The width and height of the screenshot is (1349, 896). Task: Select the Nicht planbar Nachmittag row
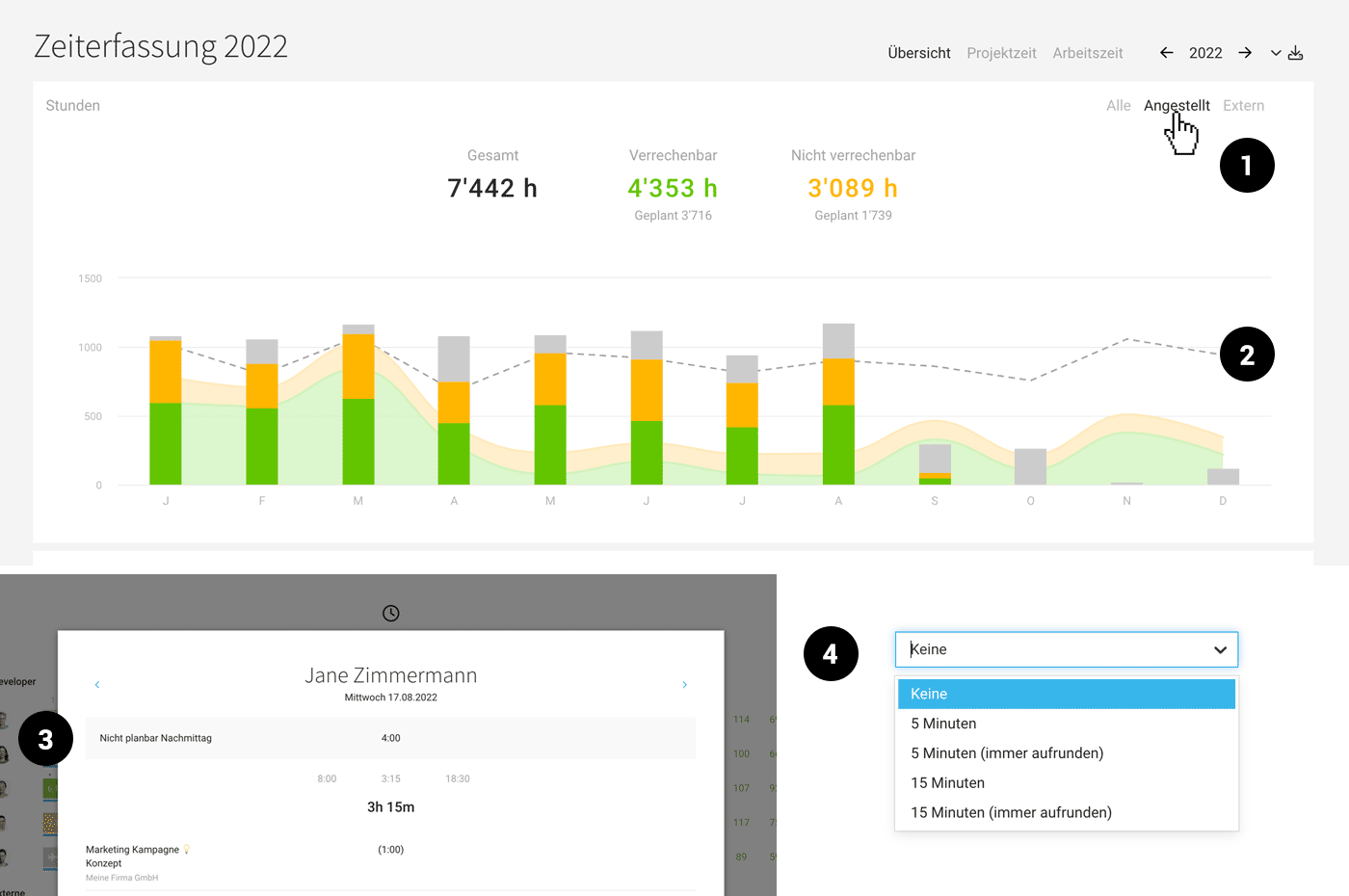(x=391, y=738)
